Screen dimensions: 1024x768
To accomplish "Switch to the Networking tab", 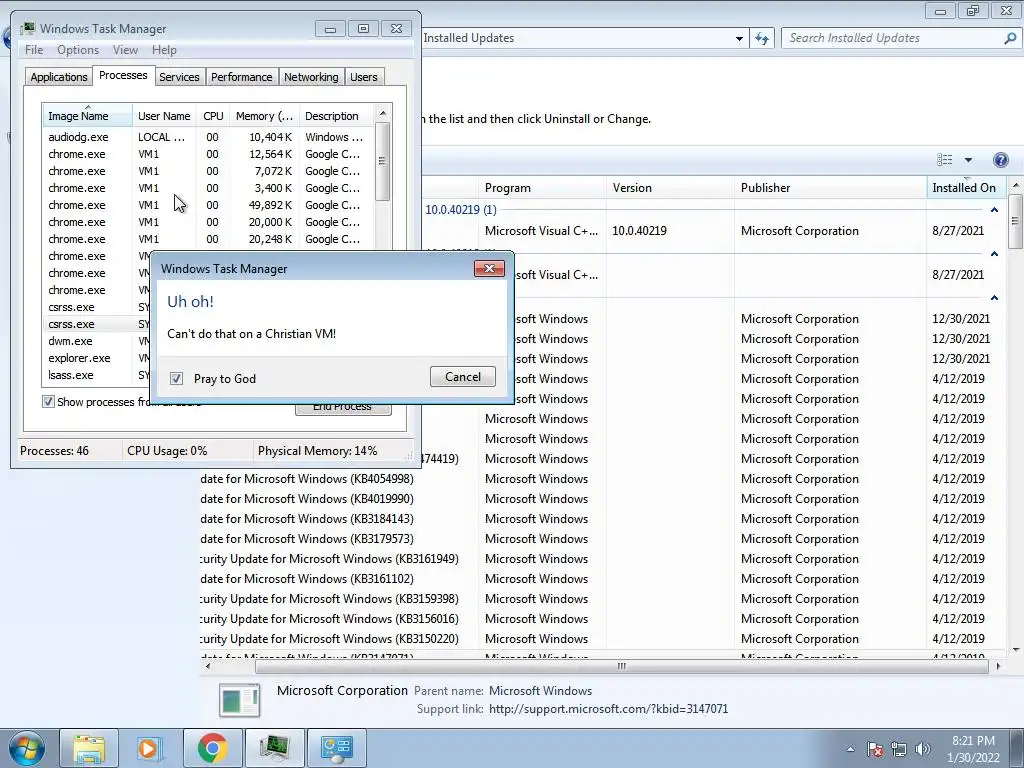I will coord(311,77).
